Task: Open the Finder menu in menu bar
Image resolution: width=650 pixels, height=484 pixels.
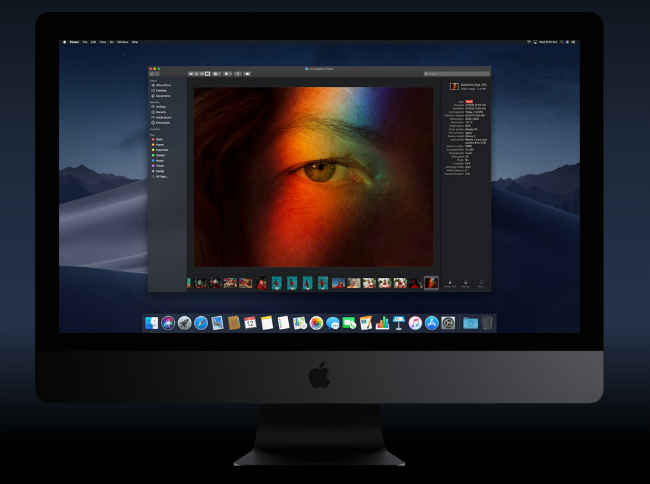Action: pyautogui.click(x=74, y=42)
